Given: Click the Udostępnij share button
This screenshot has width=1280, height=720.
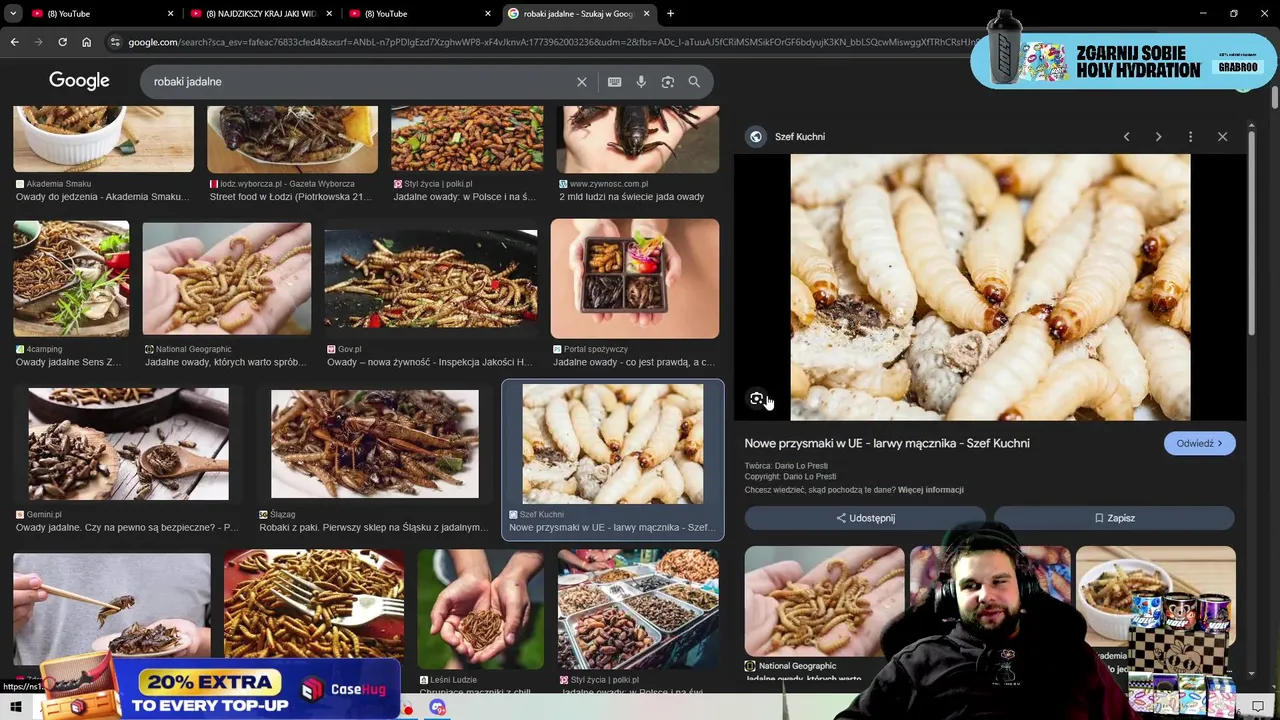Looking at the screenshot, I should [865, 518].
